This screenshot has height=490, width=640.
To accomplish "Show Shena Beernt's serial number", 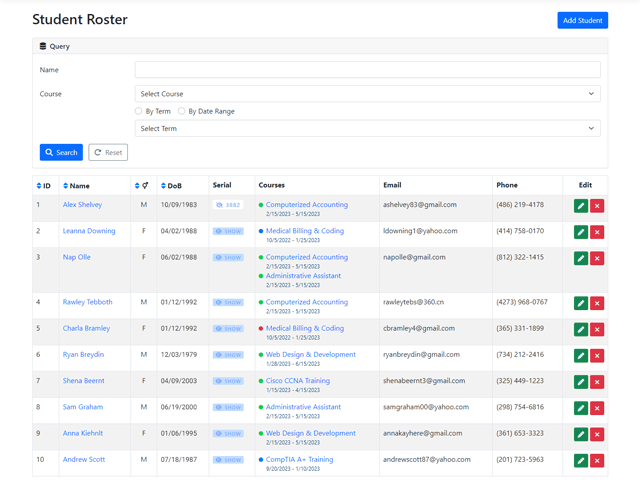I will point(228,381).
